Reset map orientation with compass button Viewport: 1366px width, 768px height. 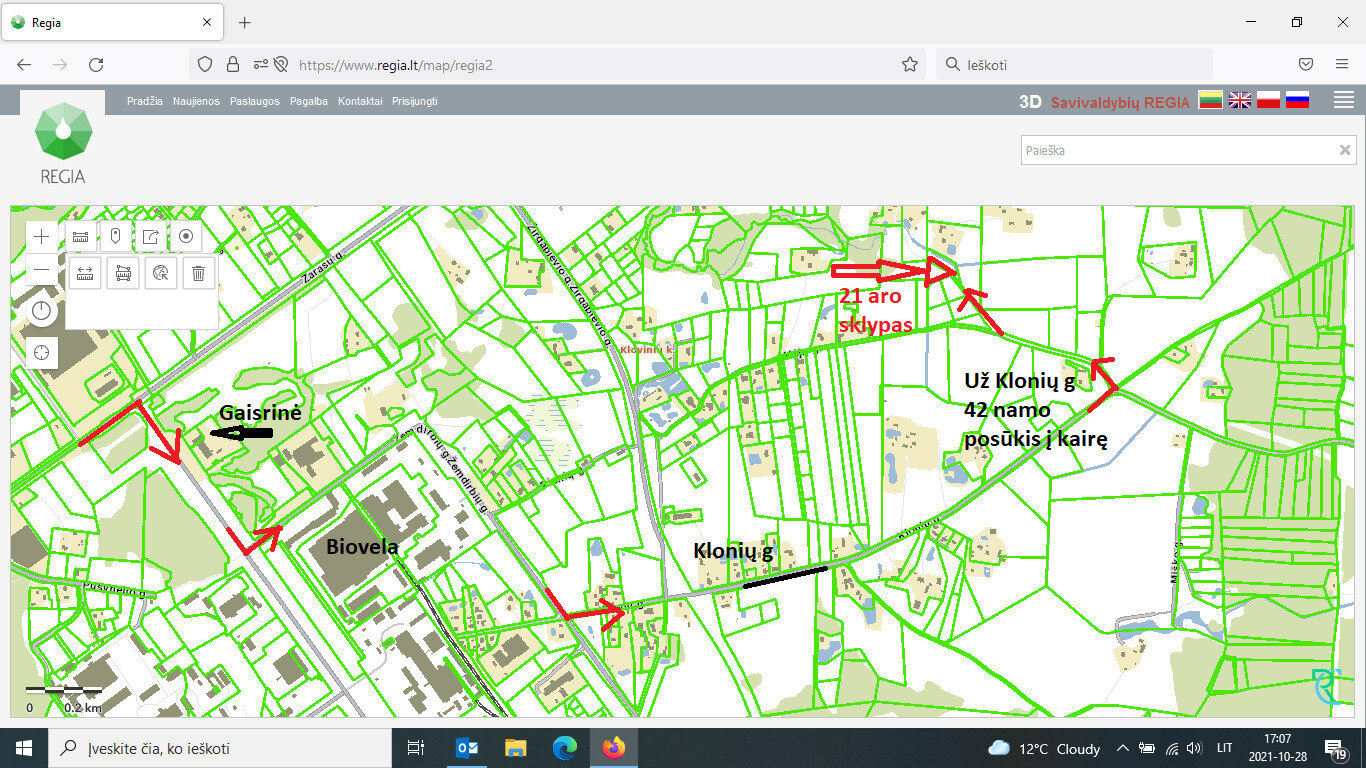[x=41, y=311]
